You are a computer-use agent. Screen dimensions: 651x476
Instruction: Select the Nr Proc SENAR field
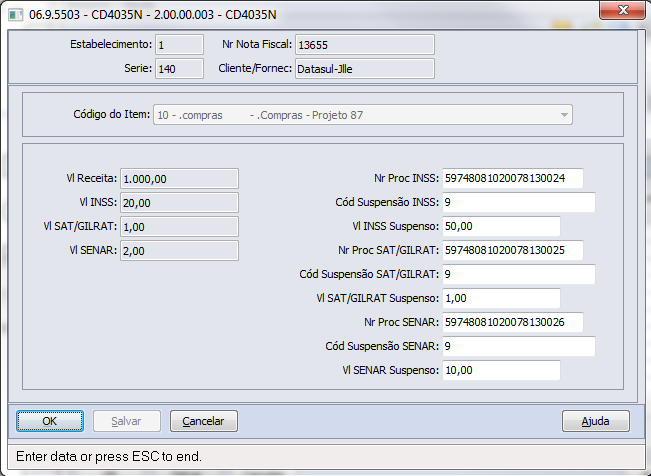511,322
